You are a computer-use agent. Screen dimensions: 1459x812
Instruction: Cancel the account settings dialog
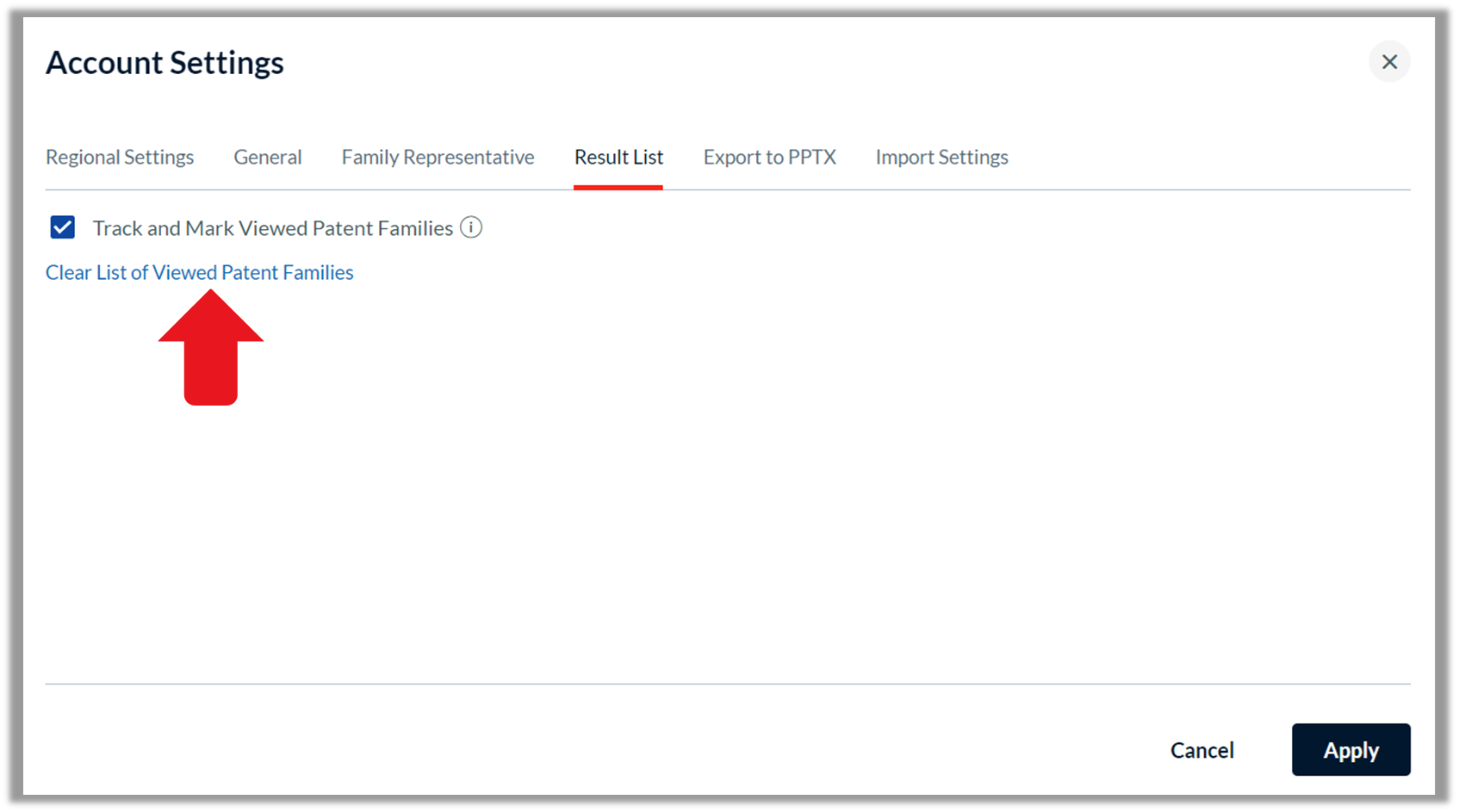1201,750
